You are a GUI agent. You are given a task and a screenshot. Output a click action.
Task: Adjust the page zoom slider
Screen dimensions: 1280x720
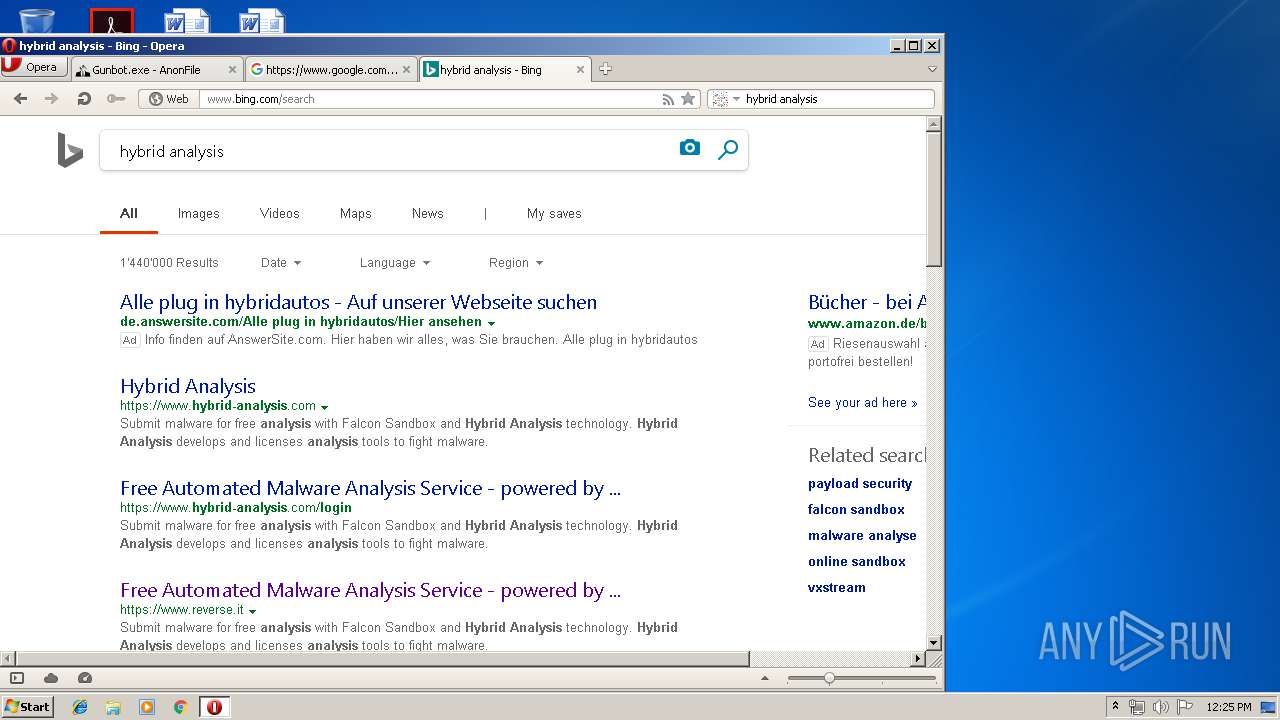click(x=829, y=678)
